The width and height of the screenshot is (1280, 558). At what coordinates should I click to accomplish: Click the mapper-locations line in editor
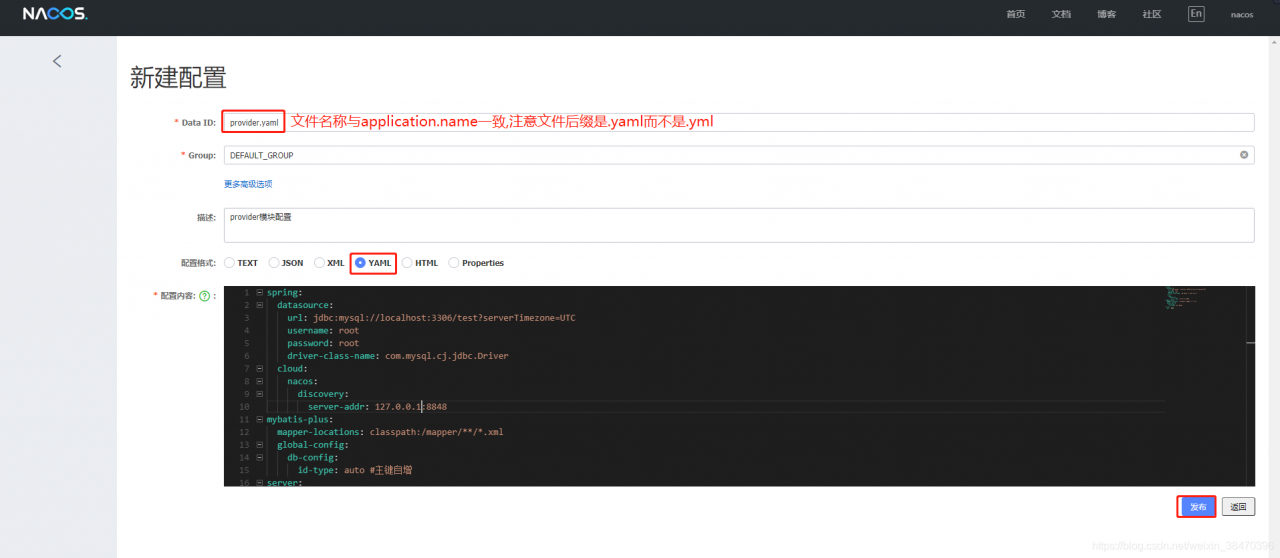[x=390, y=432]
